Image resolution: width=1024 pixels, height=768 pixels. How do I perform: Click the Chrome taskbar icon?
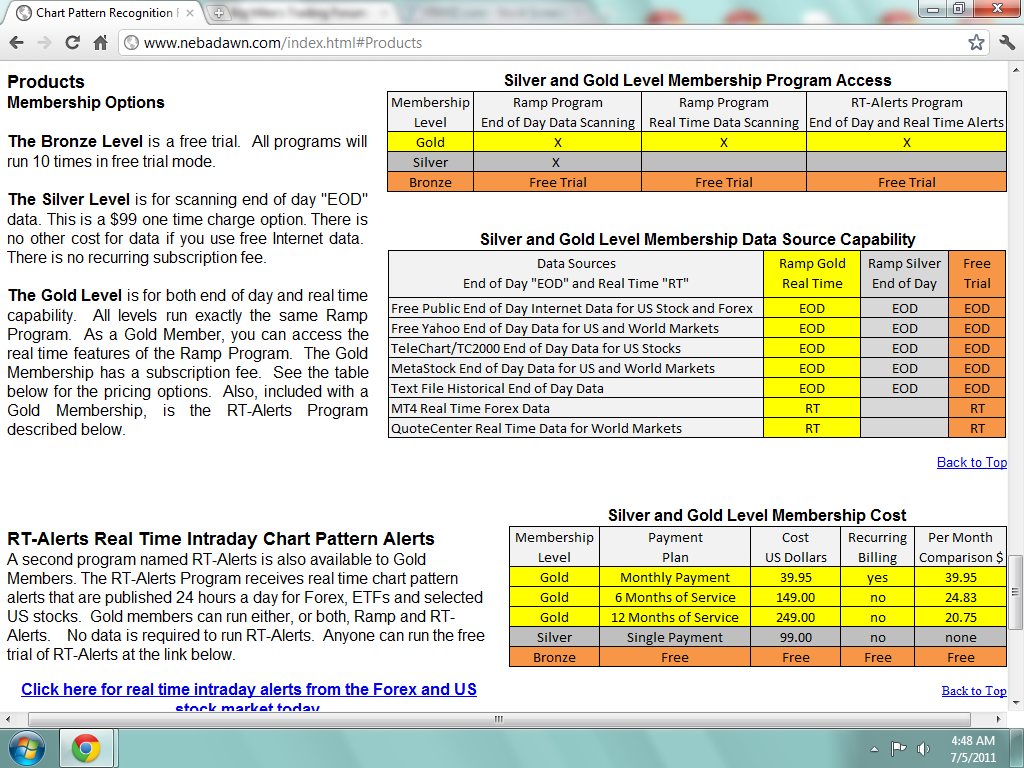(x=86, y=748)
